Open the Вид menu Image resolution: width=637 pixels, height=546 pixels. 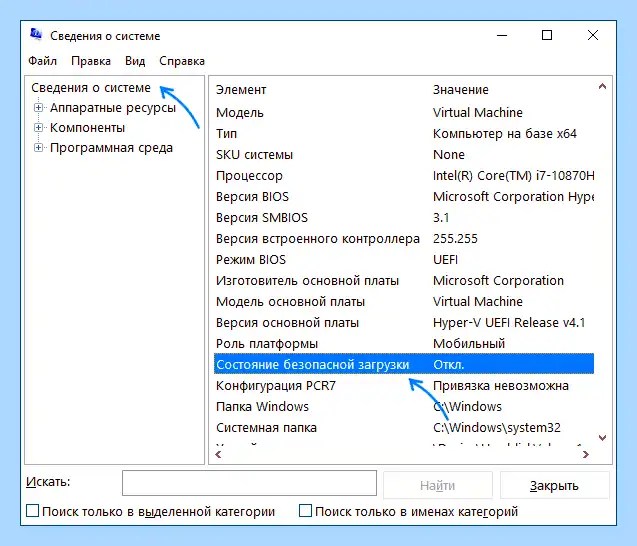click(x=135, y=61)
